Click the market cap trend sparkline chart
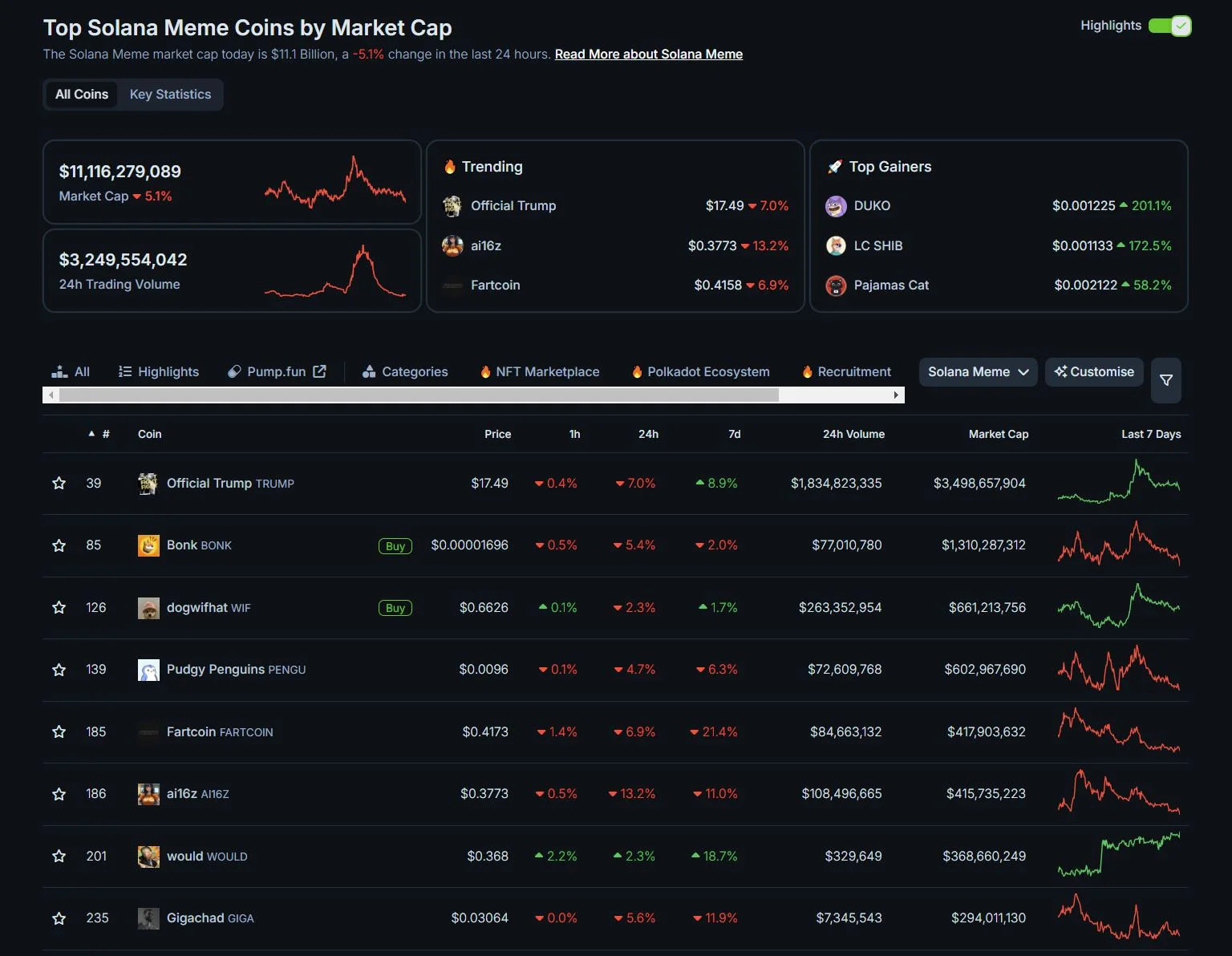This screenshot has width=1232, height=956. pyautogui.click(x=336, y=183)
